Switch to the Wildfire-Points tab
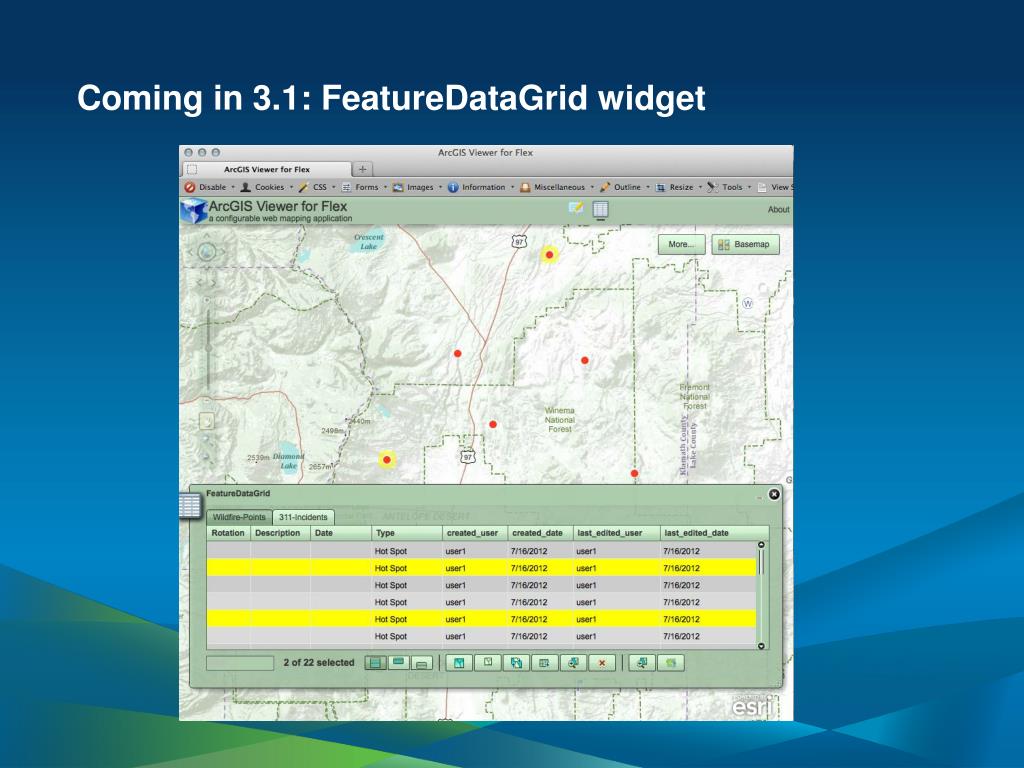This screenshot has height=768, width=1024. coord(239,517)
